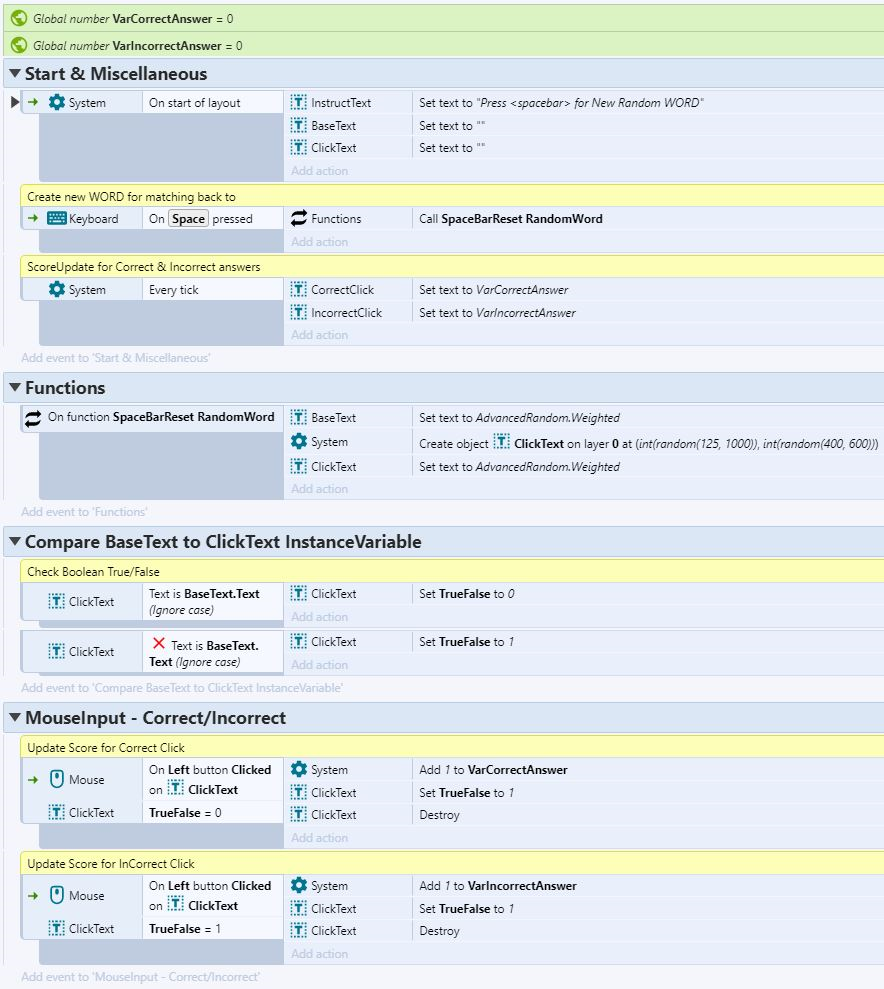Click 'Add event to Start & Miscellaneous'
The width and height of the screenshot is (884, 989).
116,358
